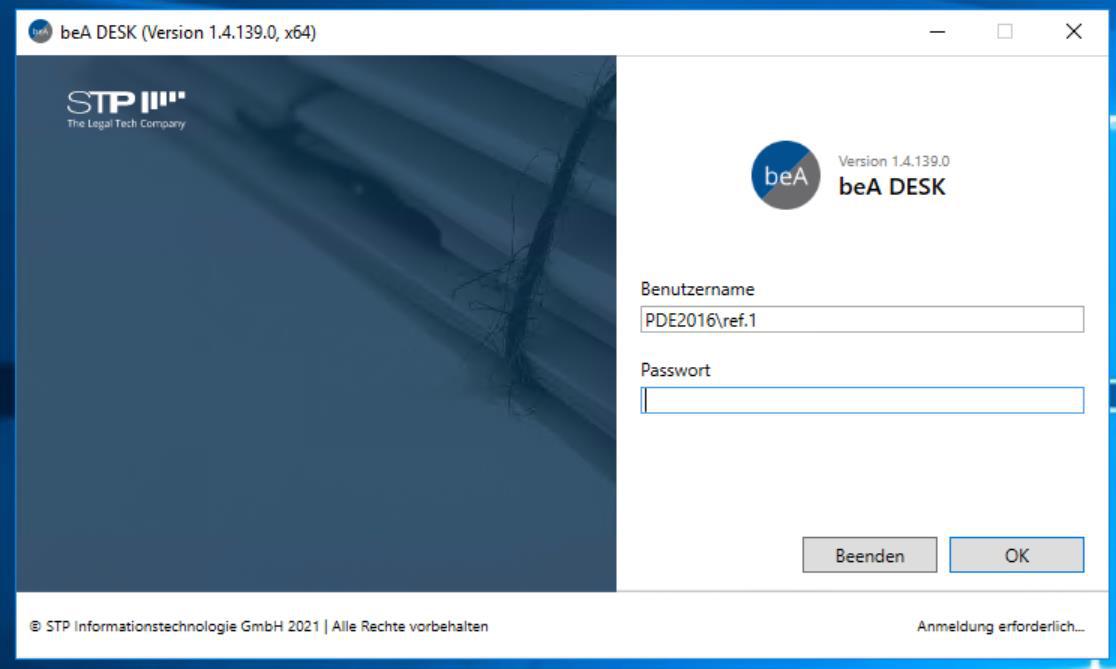1116x669 pixels.
Task: Click the STP Informationstechnologie copyright text
Action: [x=259, y=626]
